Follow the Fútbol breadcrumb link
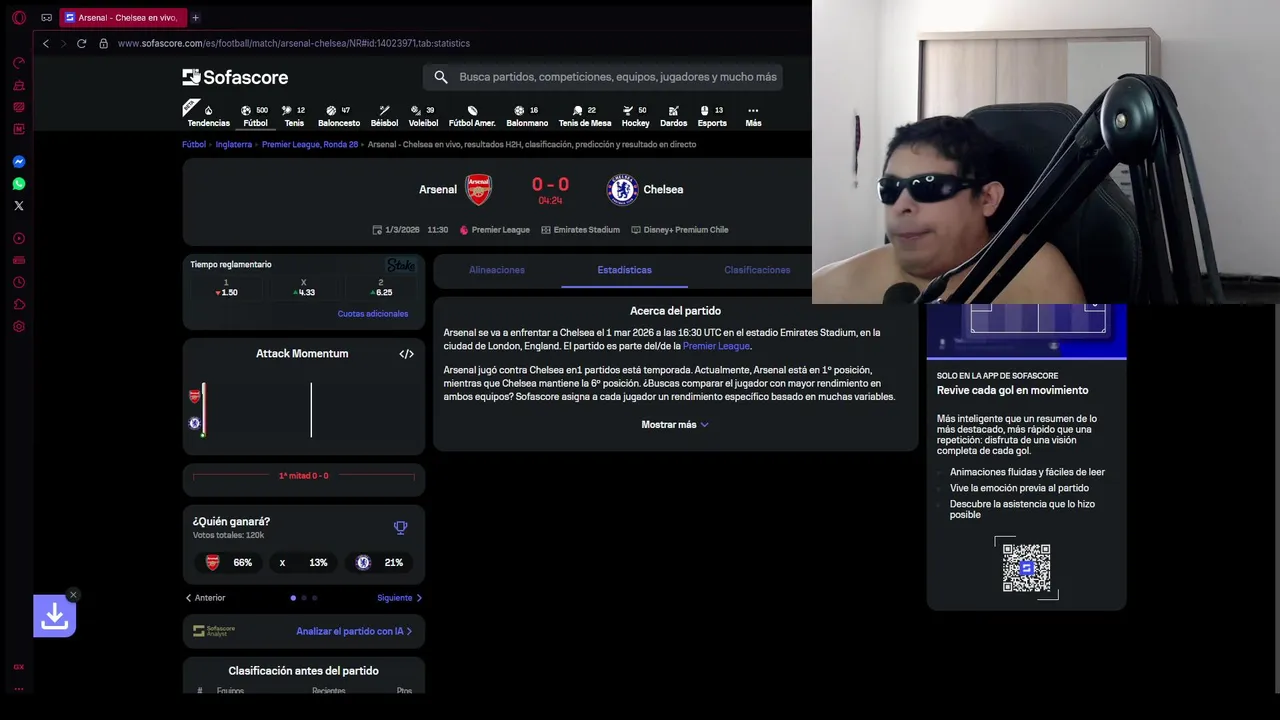The image size is (1280, 720). point(194,144)
